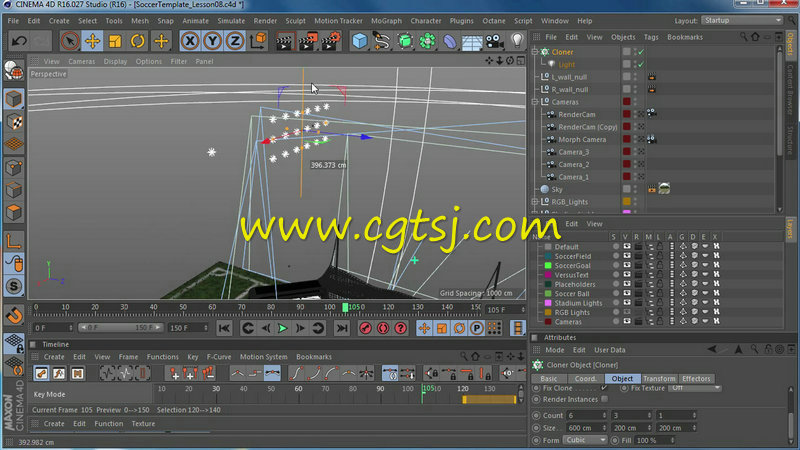Toggle SoccerField layer visibility
This screenshot has height=450, width=800.
pyautogui.click(x=627, y=256)
